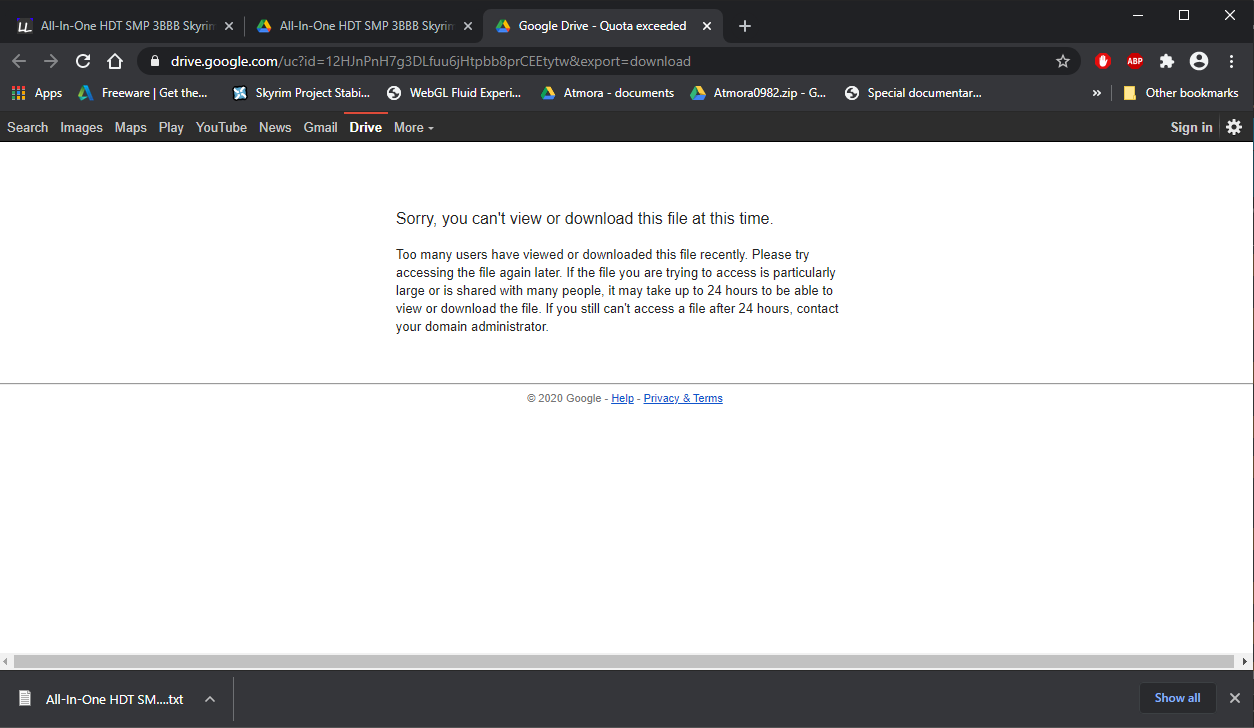Click the horizontal scrollbar thumb
The width and height of the screenshot is (1254, 728).
coord(624,662)
